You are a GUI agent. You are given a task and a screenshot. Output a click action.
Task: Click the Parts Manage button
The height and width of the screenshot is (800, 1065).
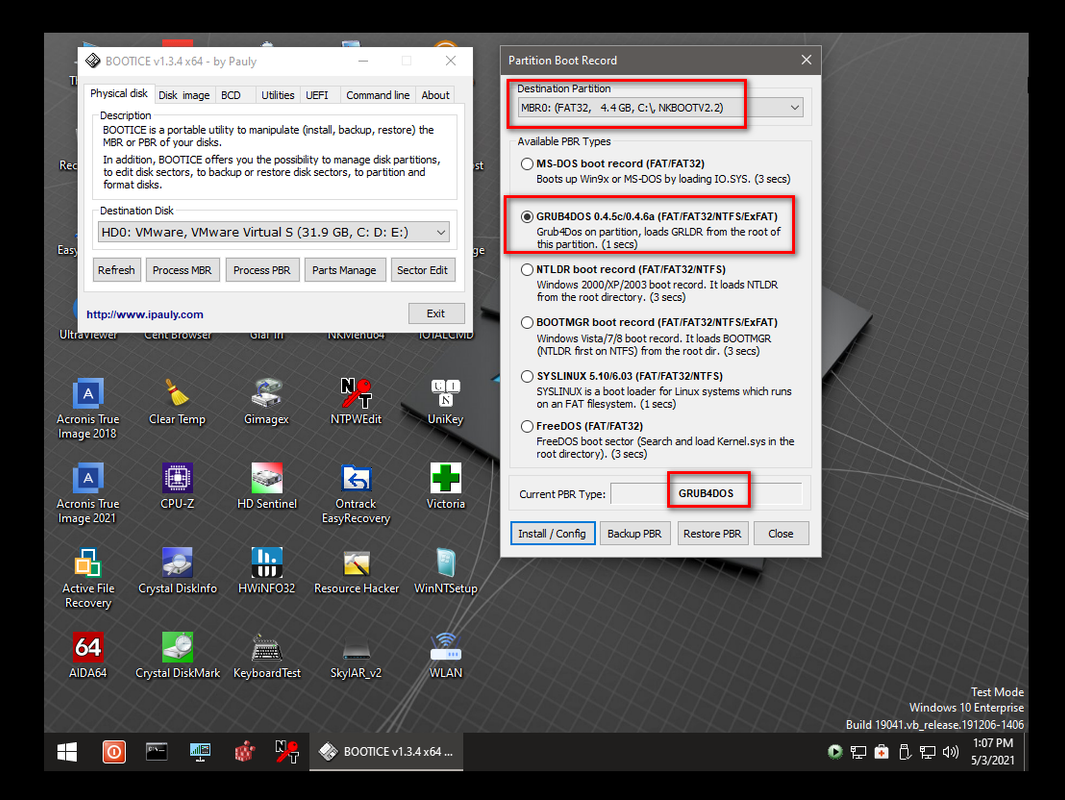click(344, 270)
